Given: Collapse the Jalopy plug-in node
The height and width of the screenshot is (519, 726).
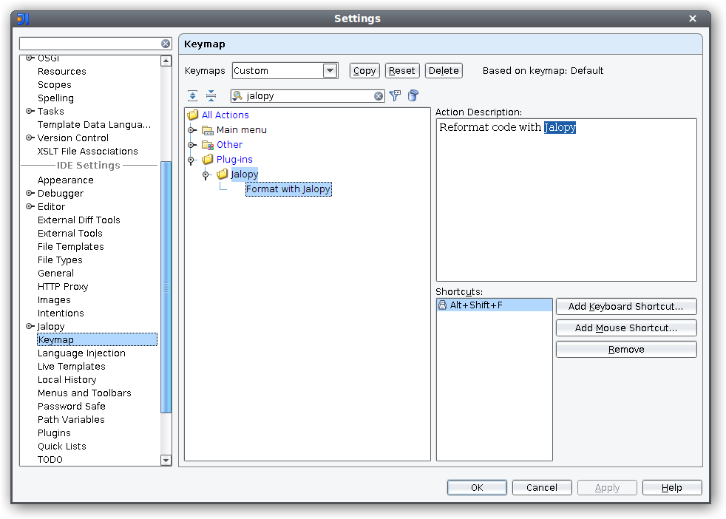Looking at the screenshot, I should coord(206,175).
